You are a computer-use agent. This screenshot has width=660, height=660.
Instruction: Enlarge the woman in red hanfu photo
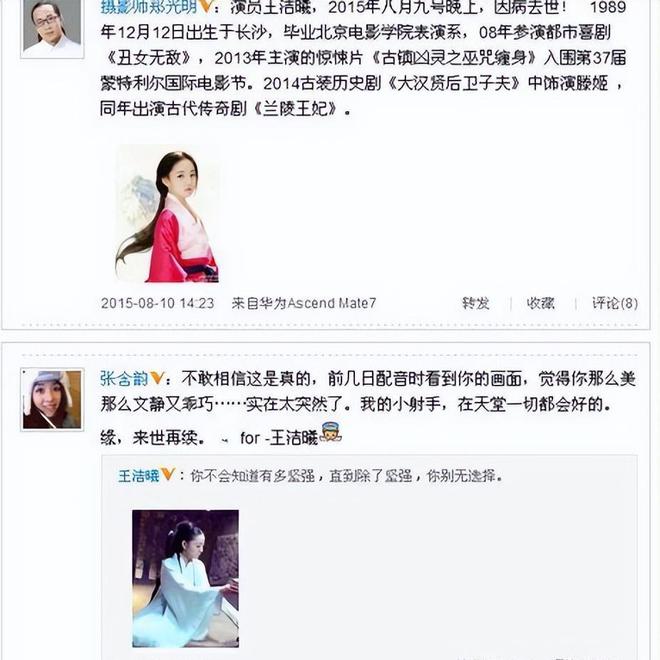coord(167,213)
